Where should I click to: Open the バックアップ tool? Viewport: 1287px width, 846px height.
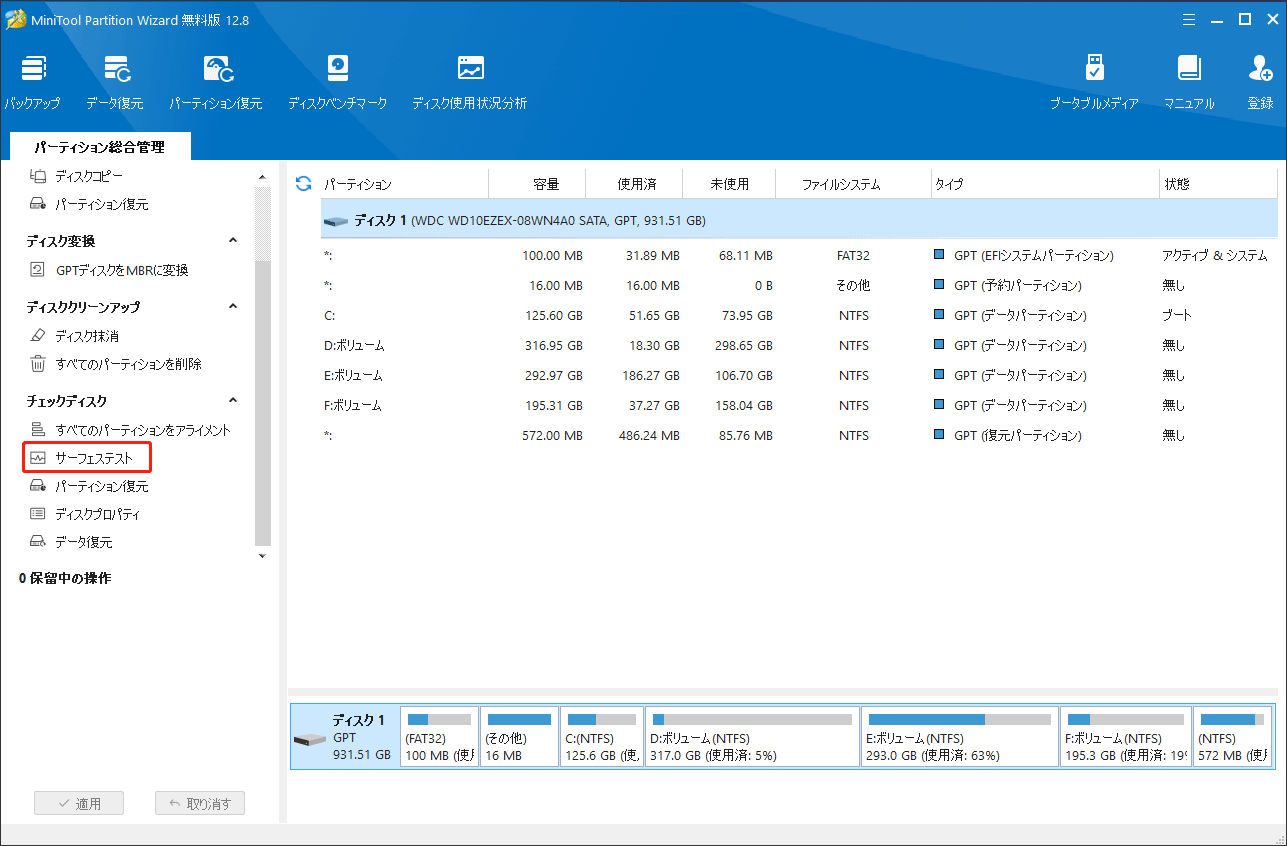pyautogui.click(x=32, y=82)
